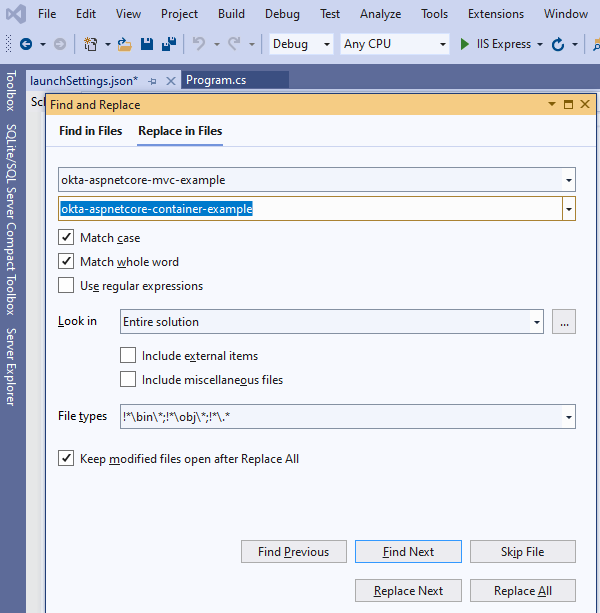Image resolution: width=600 pixels, height=613 pixels.
Task: Open the Extensions menu
Action: point(496,14)
